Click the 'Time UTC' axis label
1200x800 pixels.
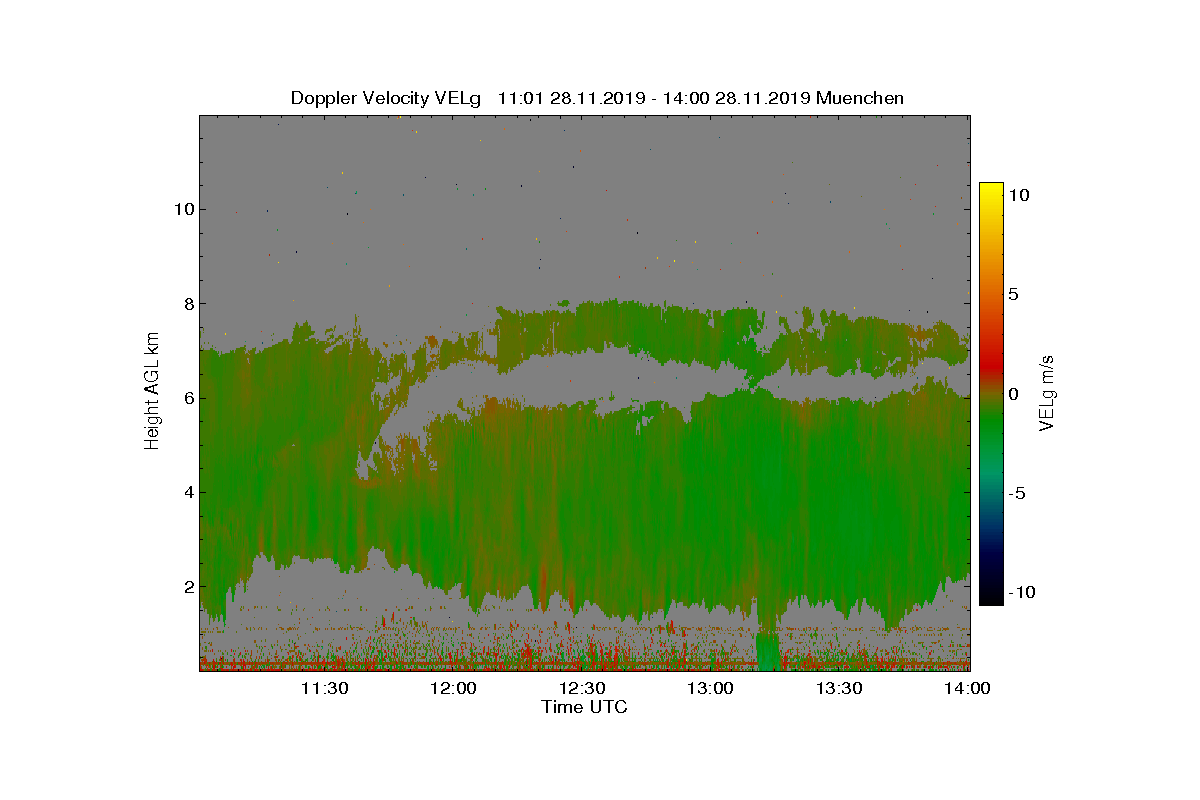pos(585,707)
